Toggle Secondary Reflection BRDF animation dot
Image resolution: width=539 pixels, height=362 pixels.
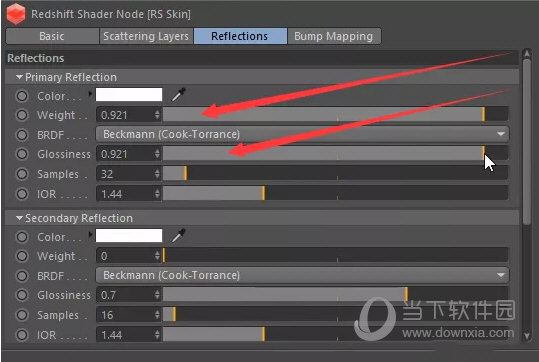click(22, 276)
